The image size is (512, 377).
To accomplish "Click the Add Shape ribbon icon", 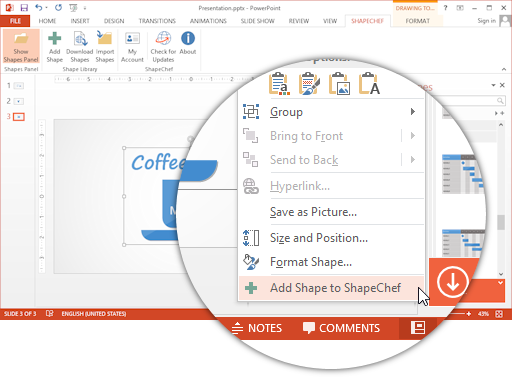I will tap(54, 47).
